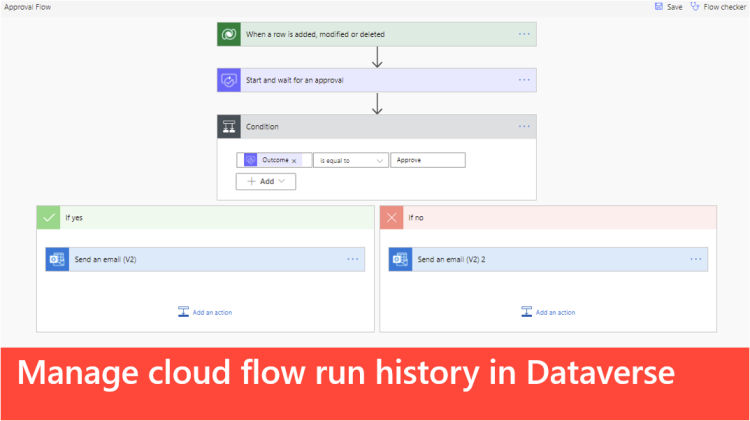750x421 pixels.
Task: Click Outlook icon on Send an email (V2) 2
Action: [400, 259]
